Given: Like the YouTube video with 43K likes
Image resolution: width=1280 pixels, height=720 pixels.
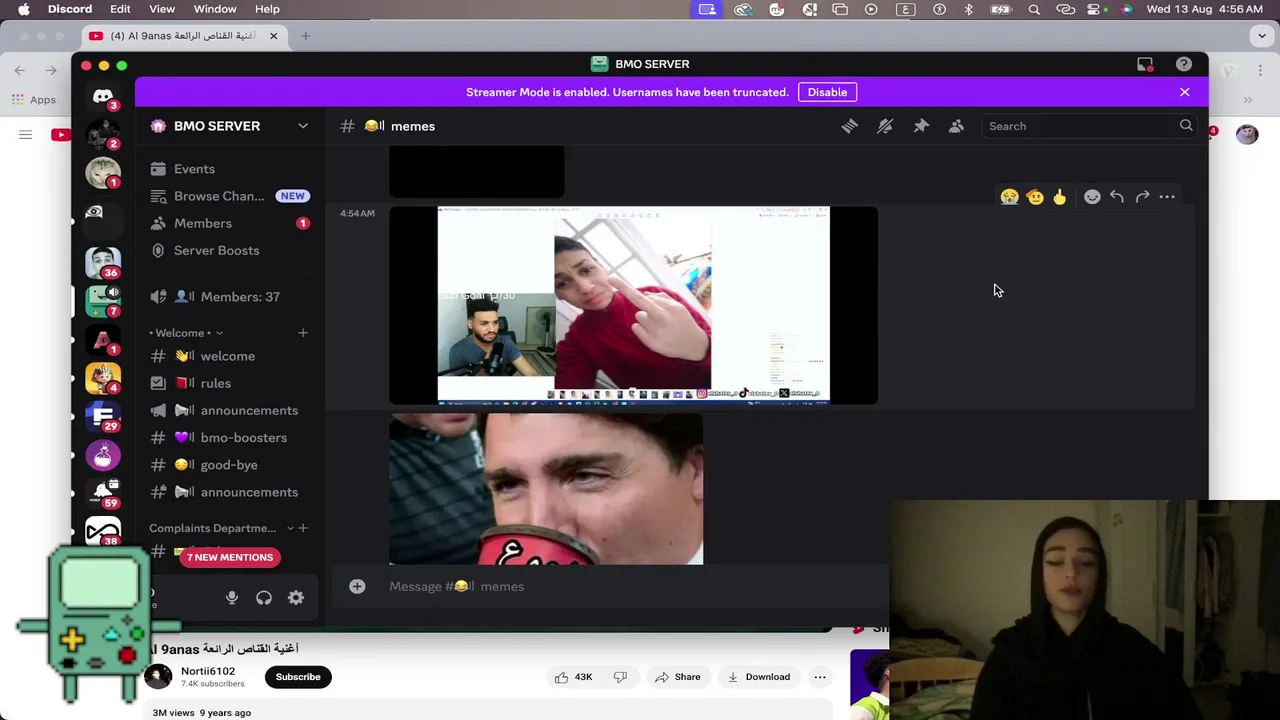Looking at the screenshot, I should [x=572, y=677].
